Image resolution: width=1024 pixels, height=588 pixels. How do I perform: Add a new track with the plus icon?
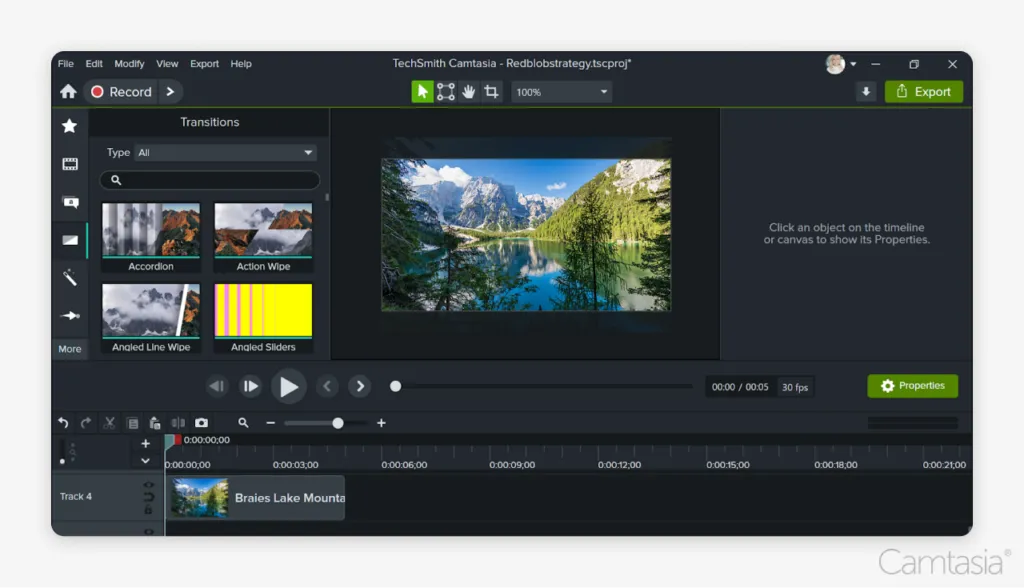(146, 444)
